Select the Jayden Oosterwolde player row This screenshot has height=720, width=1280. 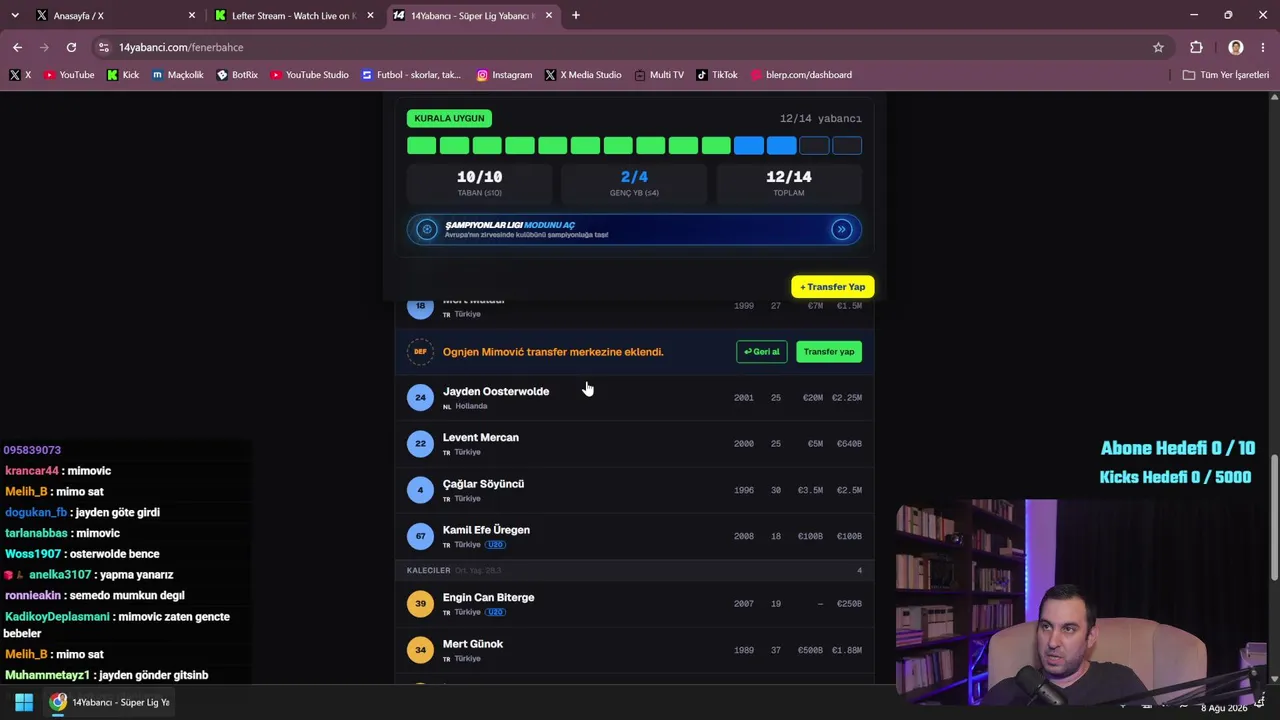pos(634,398)
